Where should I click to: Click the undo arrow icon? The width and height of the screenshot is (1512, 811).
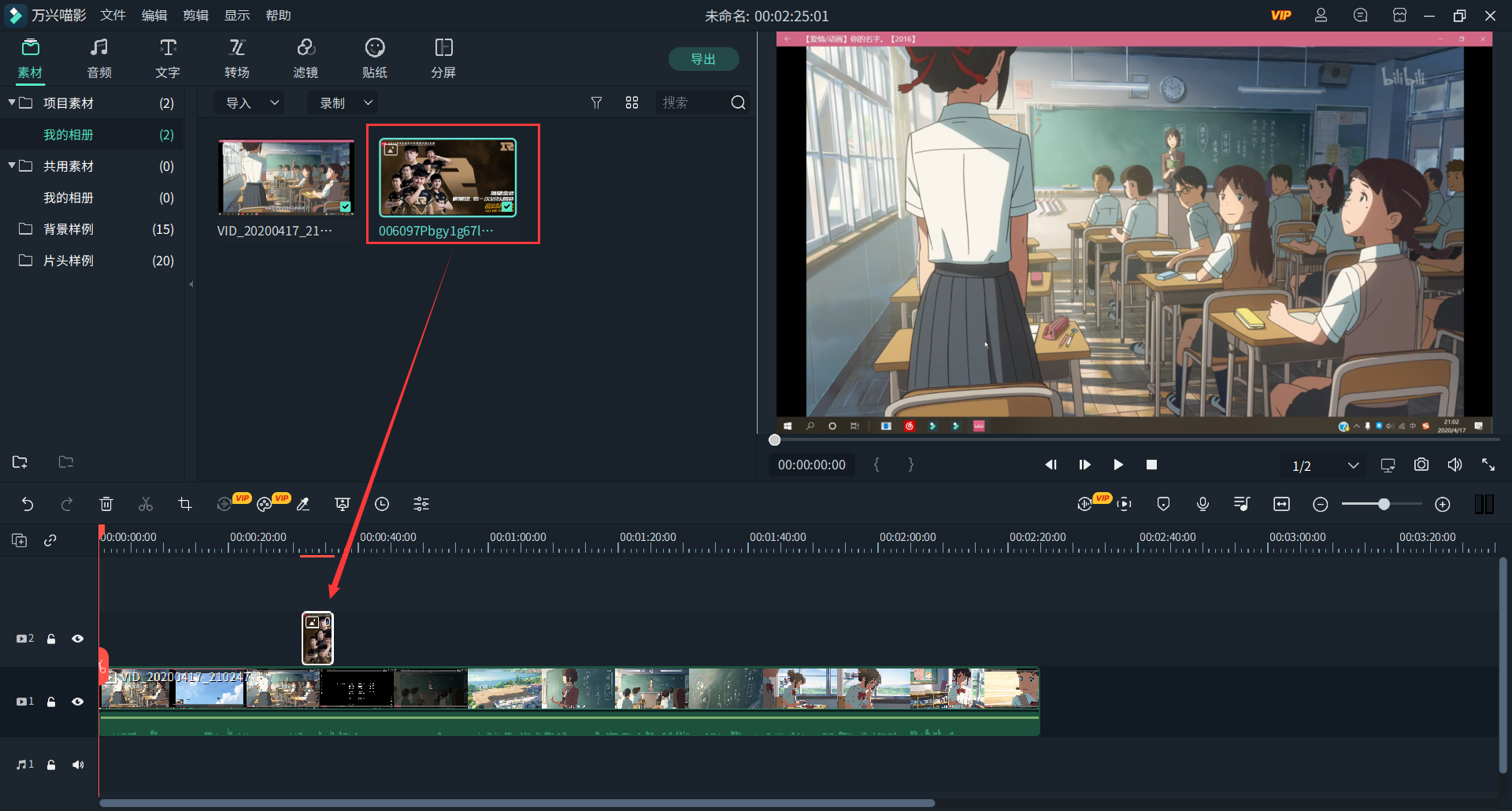pos(28,504)
